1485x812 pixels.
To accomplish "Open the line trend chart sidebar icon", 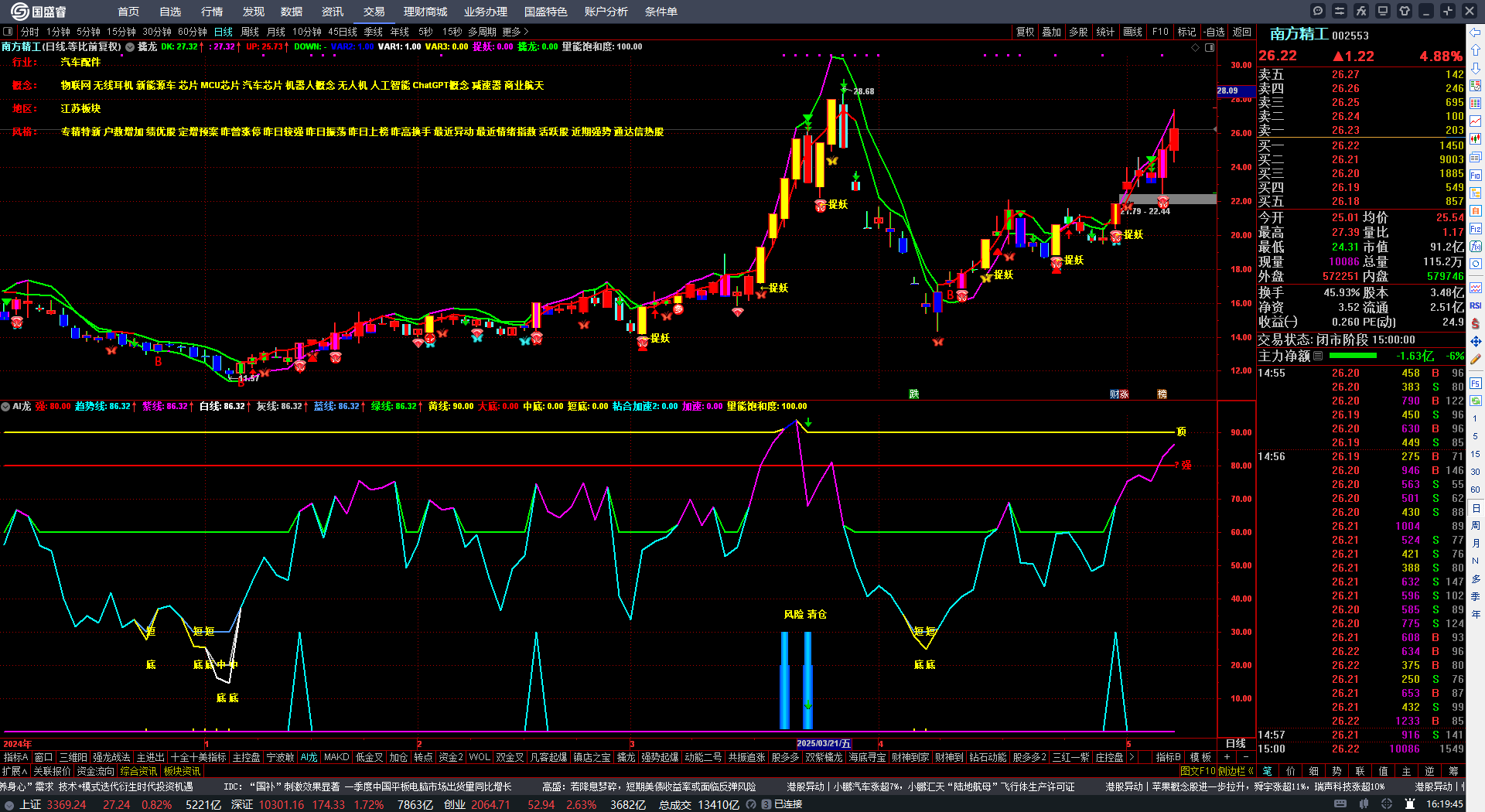I will (x=1476, y=121).
